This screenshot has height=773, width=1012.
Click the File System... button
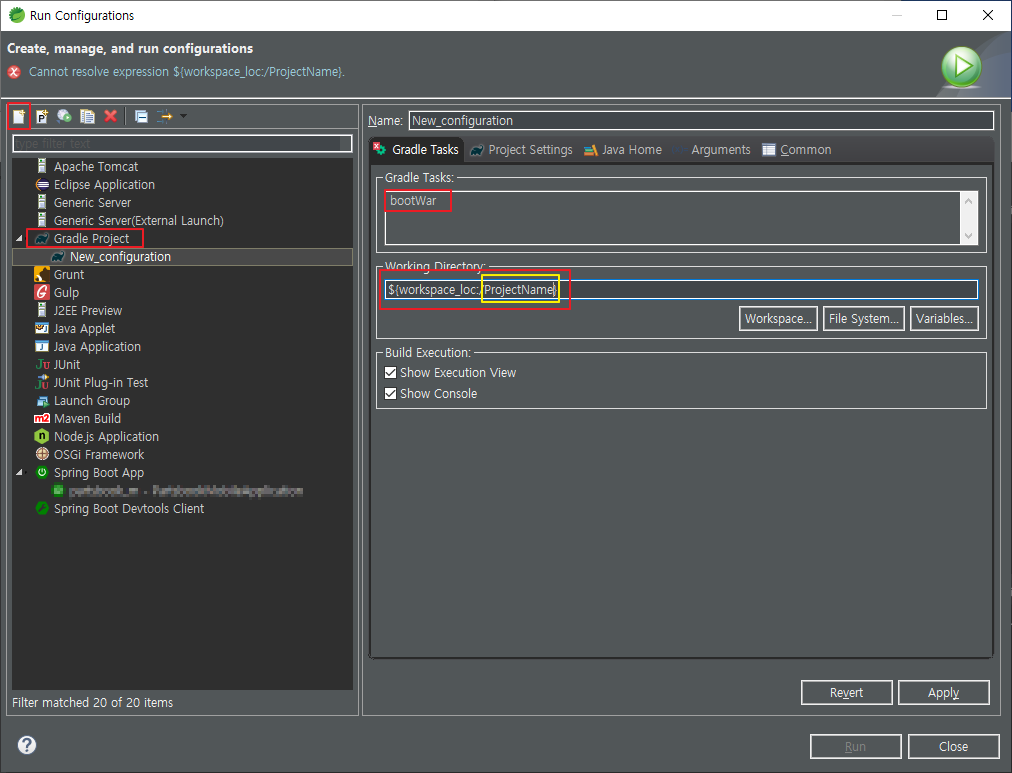(x=864, y=319)
